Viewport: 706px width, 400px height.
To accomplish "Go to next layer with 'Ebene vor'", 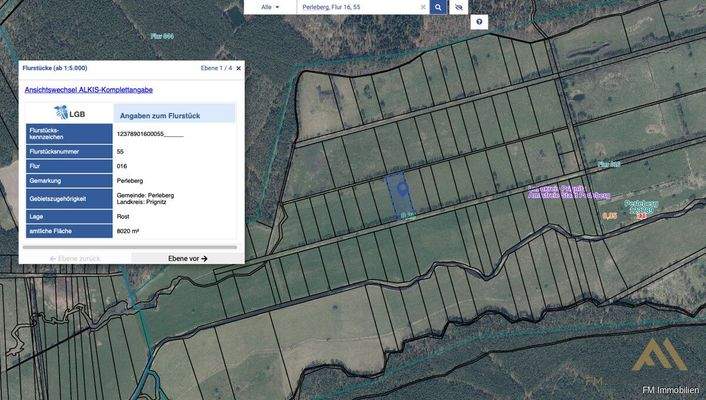I will click(x=188, y=258).
